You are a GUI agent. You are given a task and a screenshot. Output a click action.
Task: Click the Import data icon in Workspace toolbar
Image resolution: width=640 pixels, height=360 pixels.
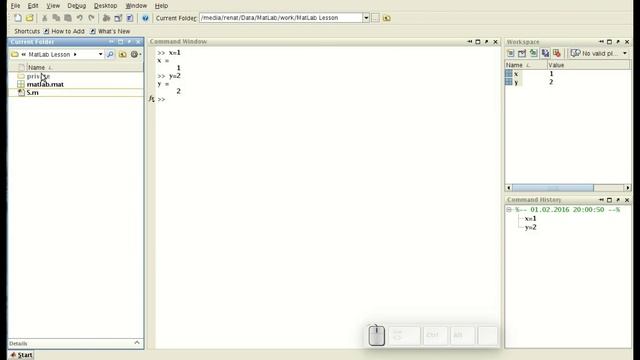[x=533, y=53]
